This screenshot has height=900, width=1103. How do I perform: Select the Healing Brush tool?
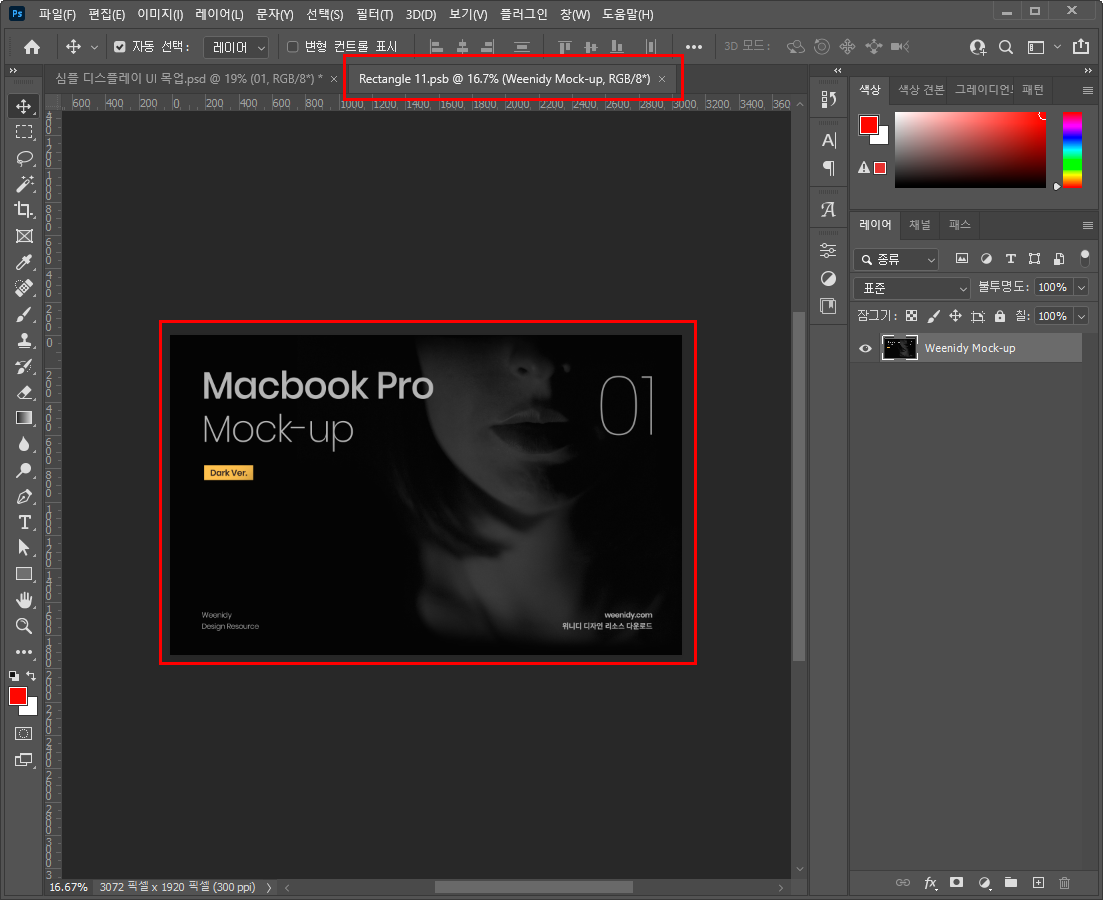24,289
